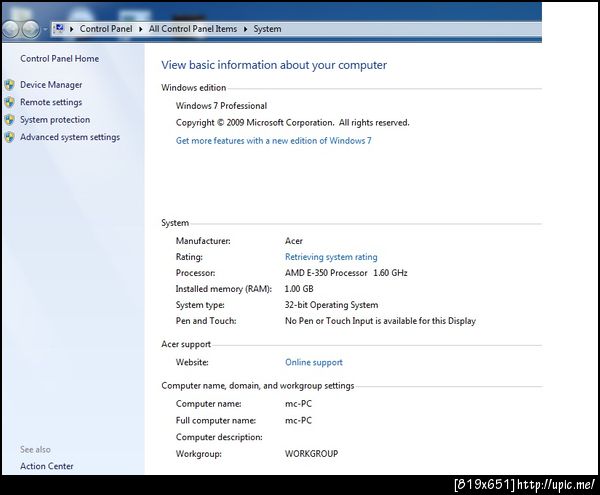Click the computer icon in address bar
Viewport: 600px width, 495px height.
(x=59, y=28)
